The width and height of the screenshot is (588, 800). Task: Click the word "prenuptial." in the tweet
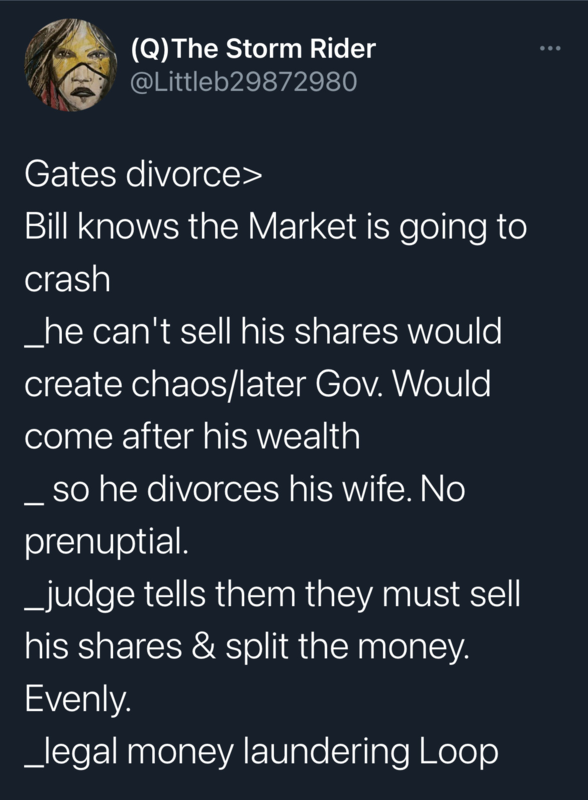click(x=107, y=543)
